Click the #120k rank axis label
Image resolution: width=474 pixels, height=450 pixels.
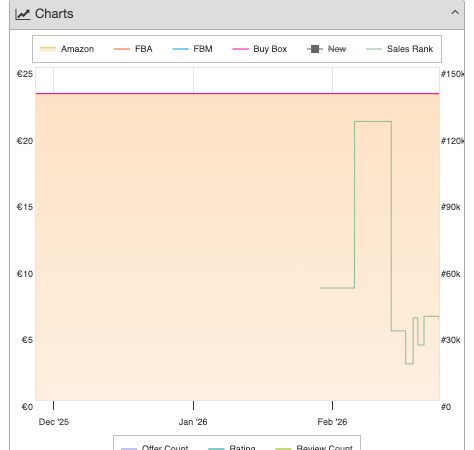453,141
